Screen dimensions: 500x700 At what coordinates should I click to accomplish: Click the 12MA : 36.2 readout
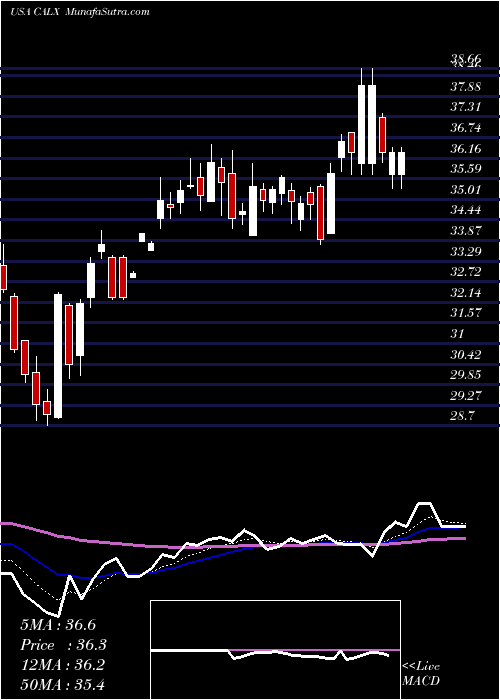(x=62, y=665)
